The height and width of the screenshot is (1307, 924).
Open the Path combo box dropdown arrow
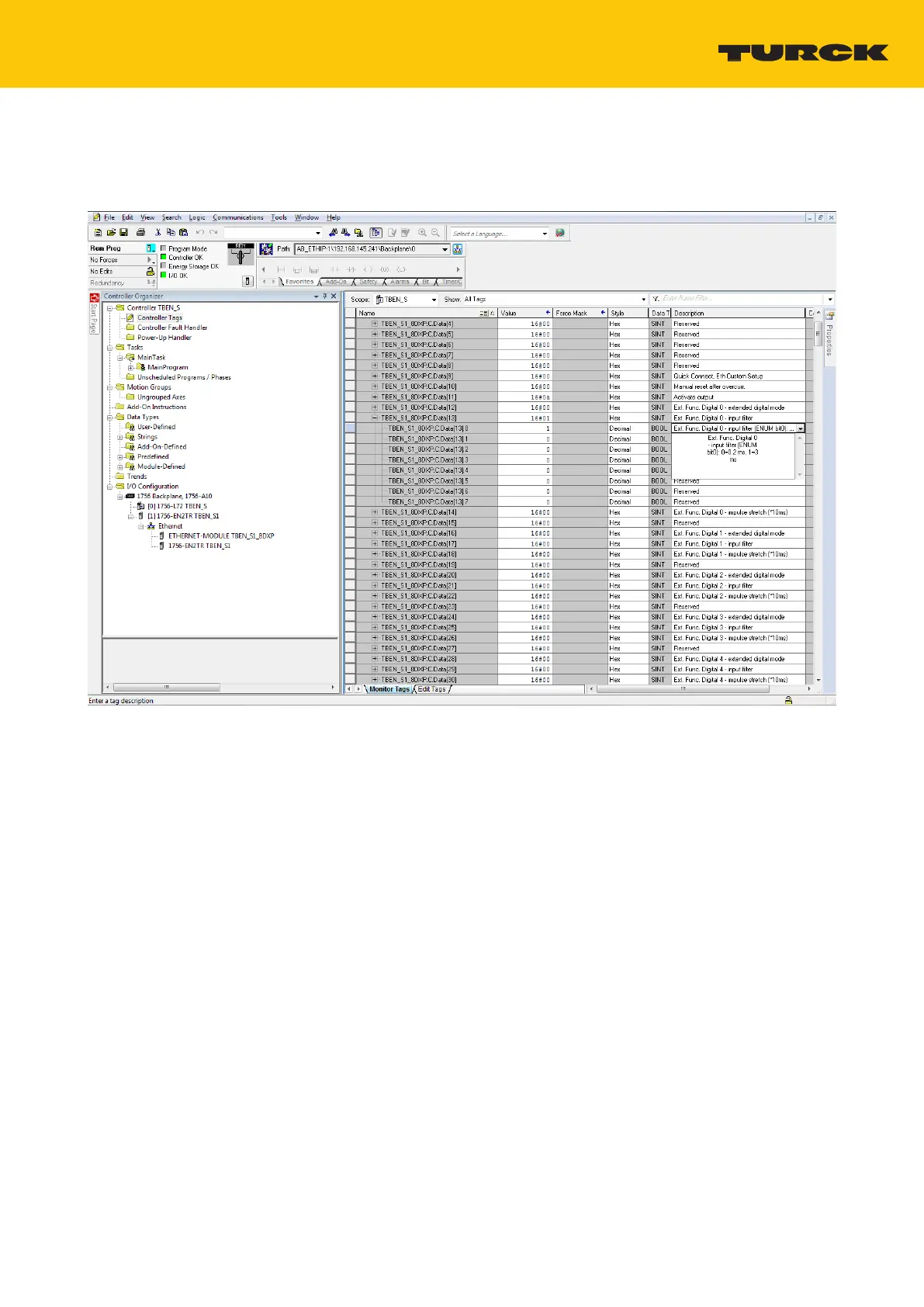(445, 249)
